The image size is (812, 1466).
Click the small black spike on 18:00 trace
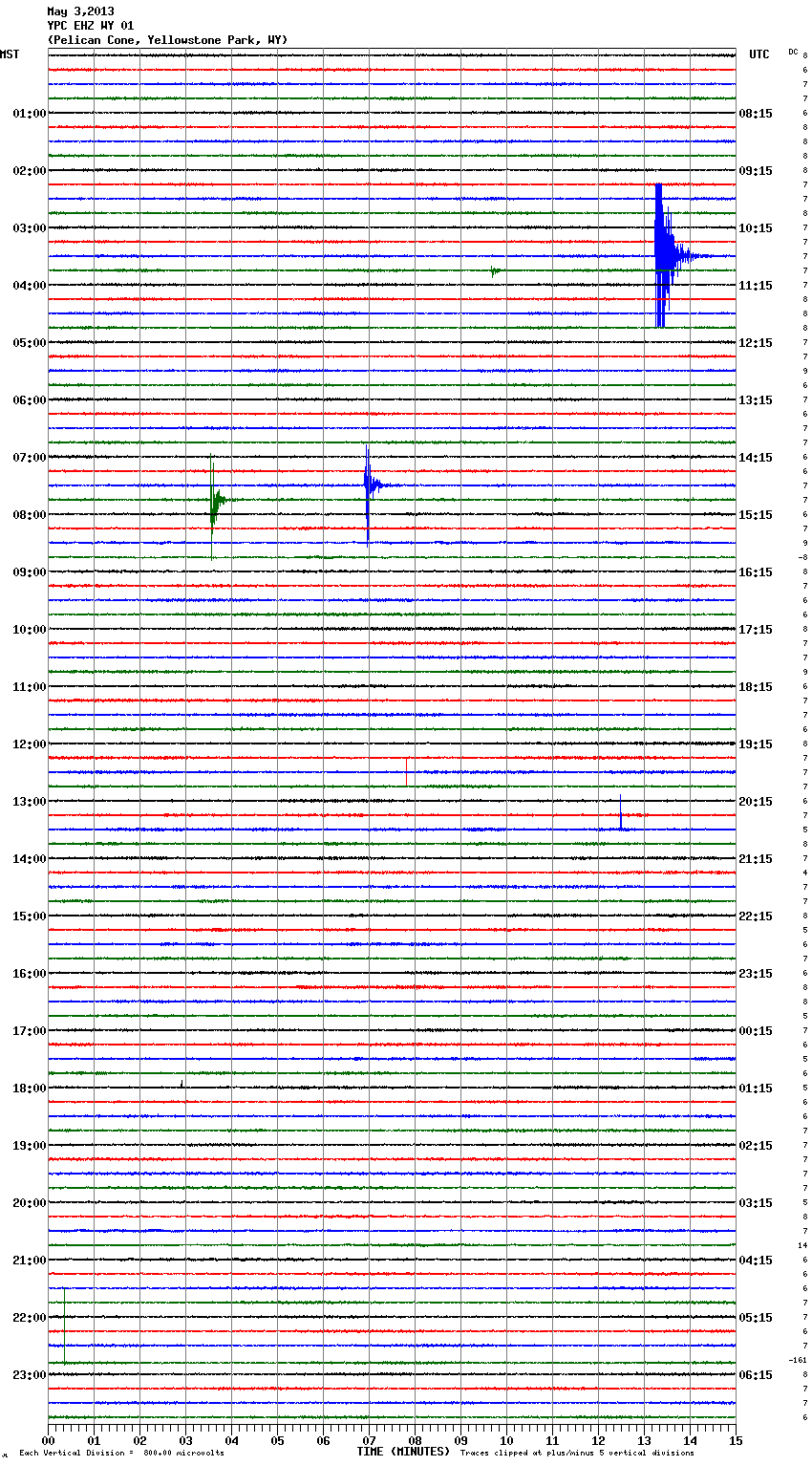coord(182,1084)
